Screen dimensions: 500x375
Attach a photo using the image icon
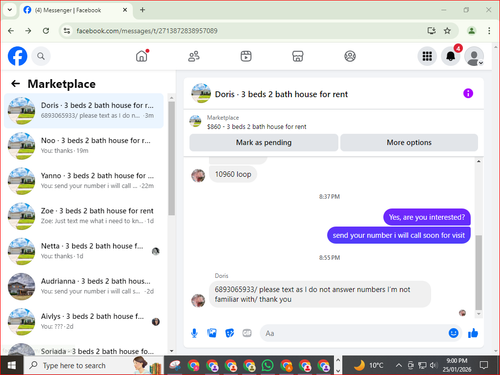(x=212, y=333)
